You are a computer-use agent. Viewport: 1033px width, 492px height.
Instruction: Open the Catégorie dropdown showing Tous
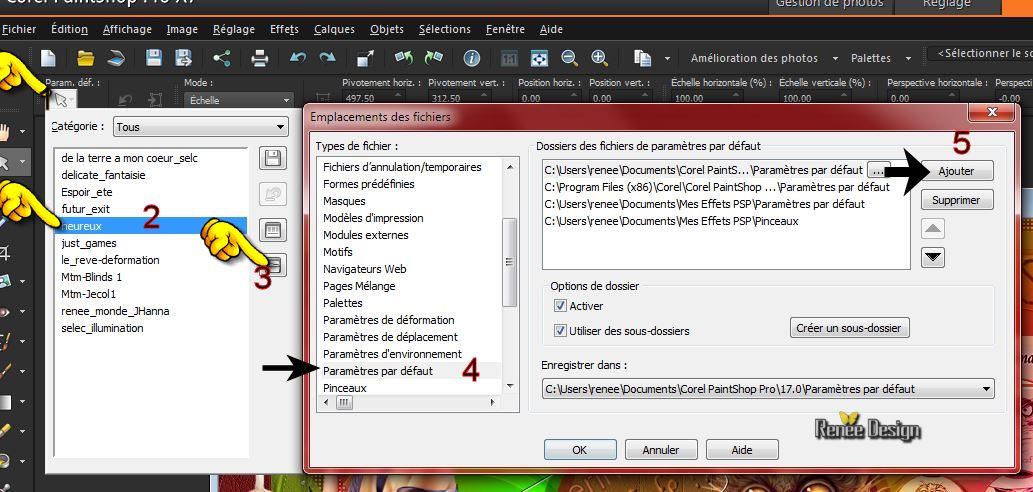coord(201,127)
